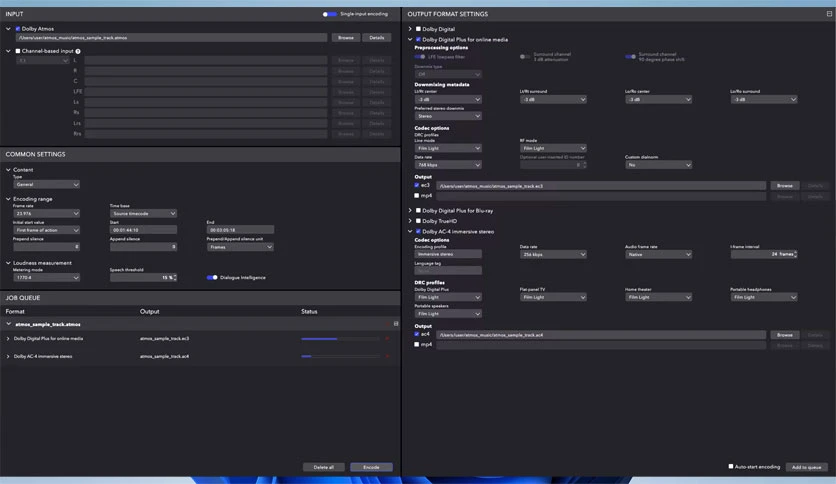Viewport: 836px width, 484px height.
Task: Collapse the Loudness measurement section
Action: pyautogui.click(x=8, y=263)
